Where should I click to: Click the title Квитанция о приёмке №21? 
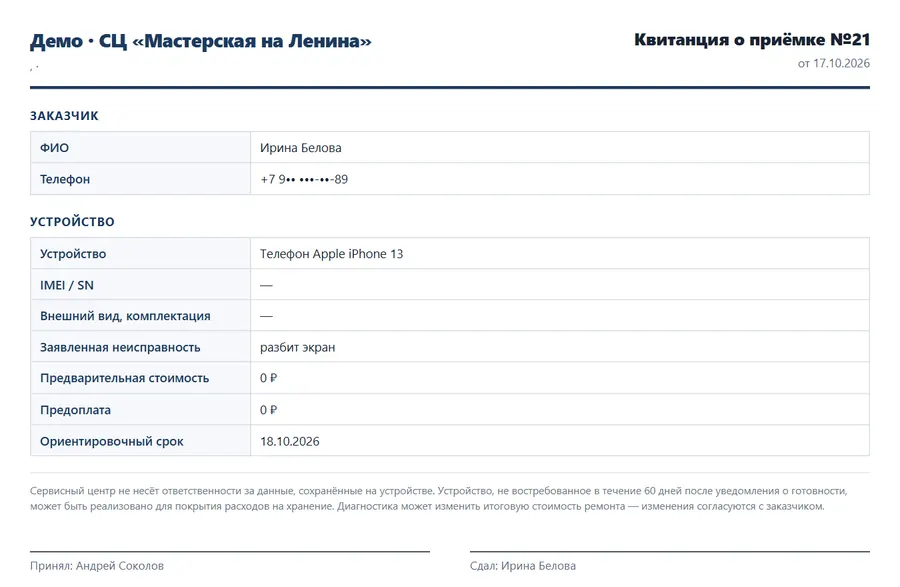pyautogui.click(x=752, y=40)
